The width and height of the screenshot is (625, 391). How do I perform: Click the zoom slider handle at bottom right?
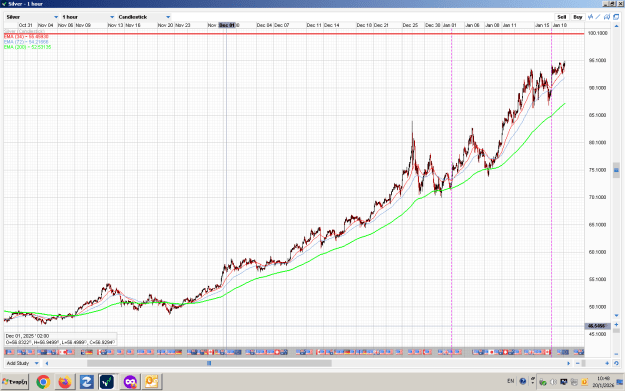click(584, 363)
